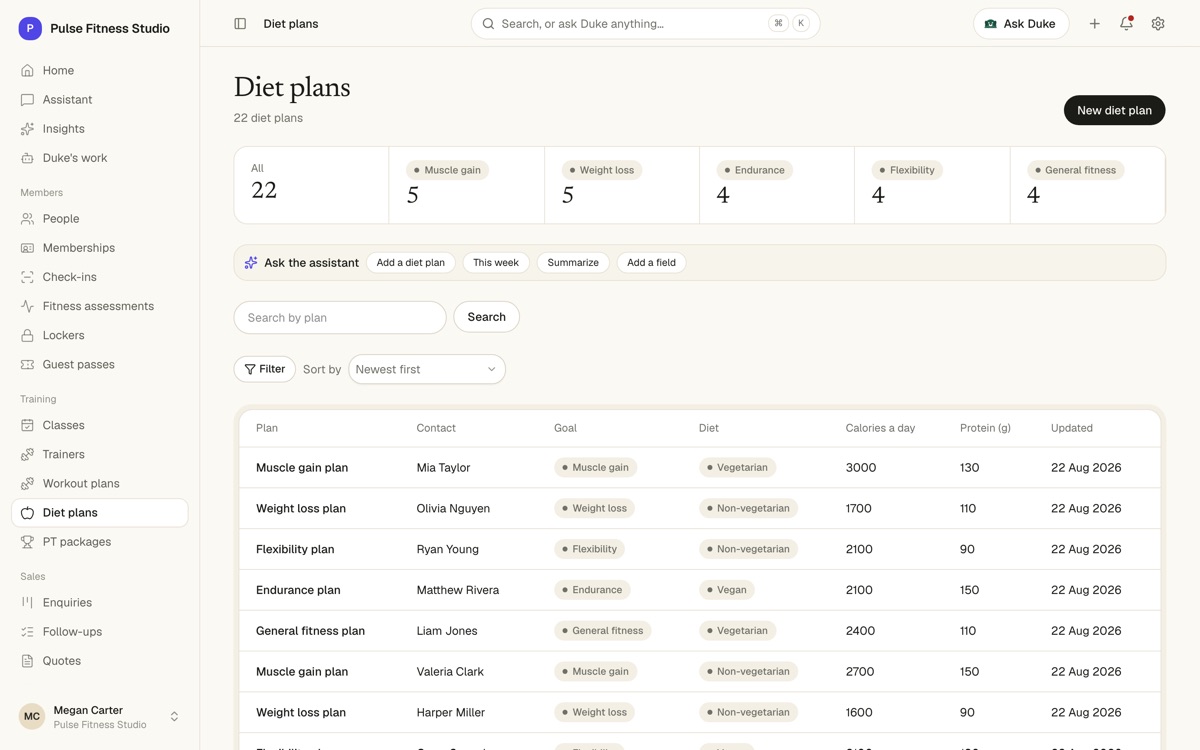Select the Weight loss category tab
The height and width of the screenshot is (750, 1200).
[622, 185]
